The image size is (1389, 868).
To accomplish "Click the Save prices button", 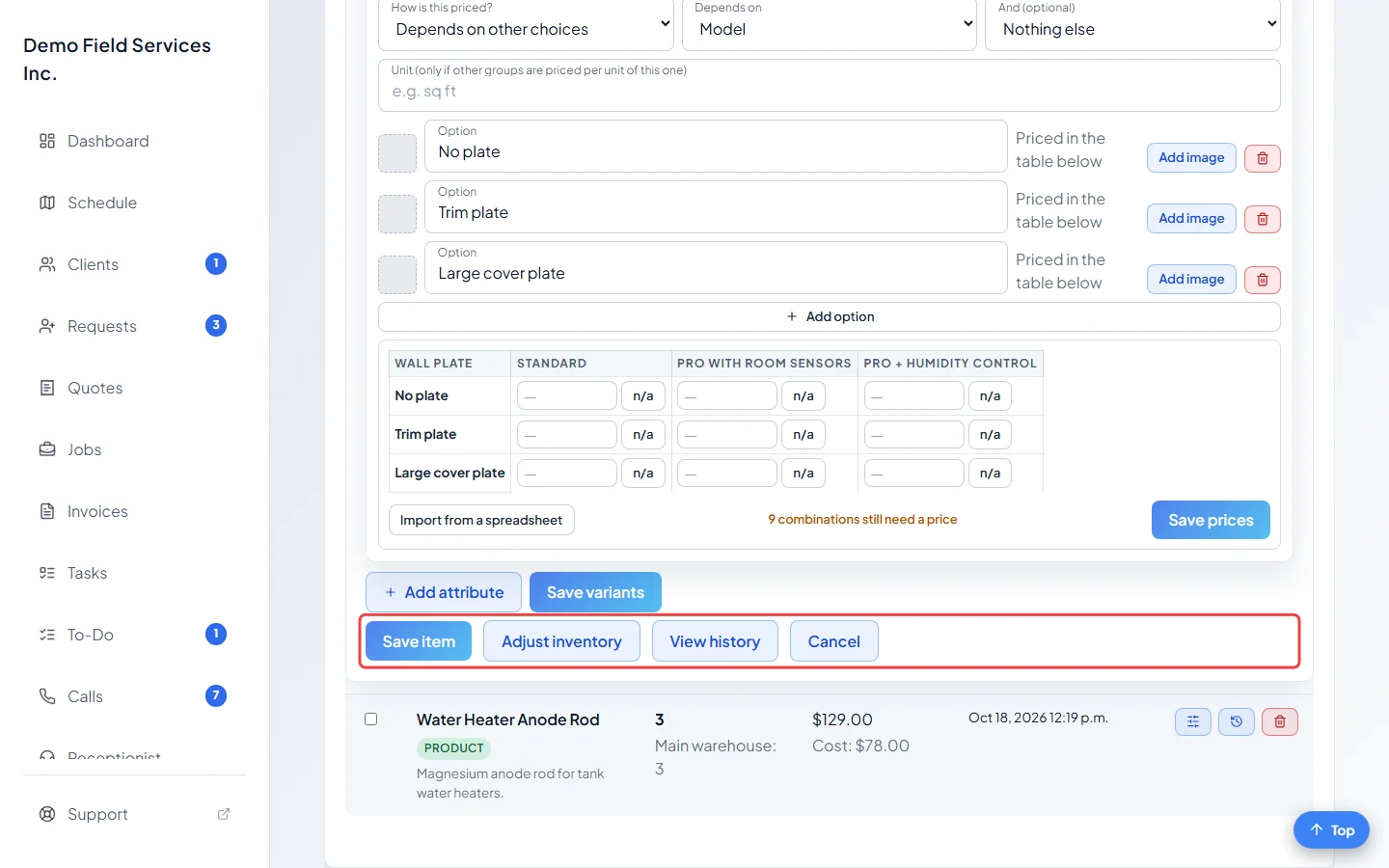I will pos(1211,520).
